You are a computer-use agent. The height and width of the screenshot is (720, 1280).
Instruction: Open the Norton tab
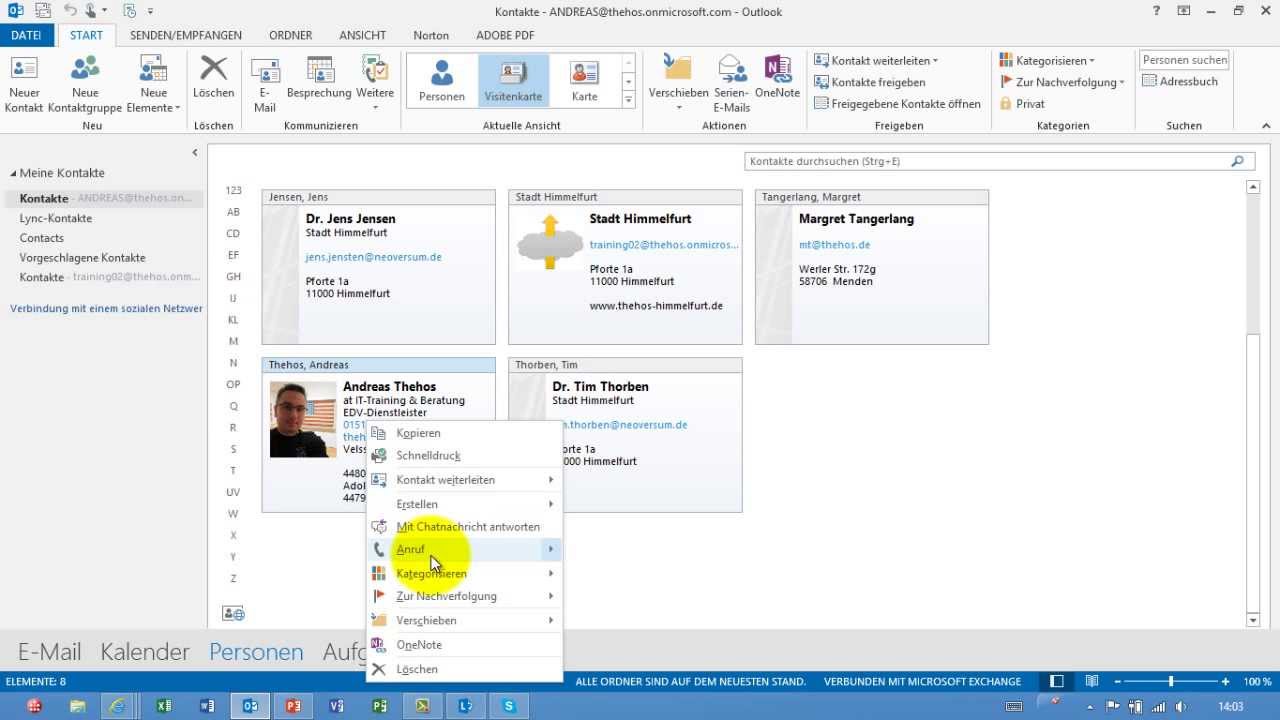point(431,35)
